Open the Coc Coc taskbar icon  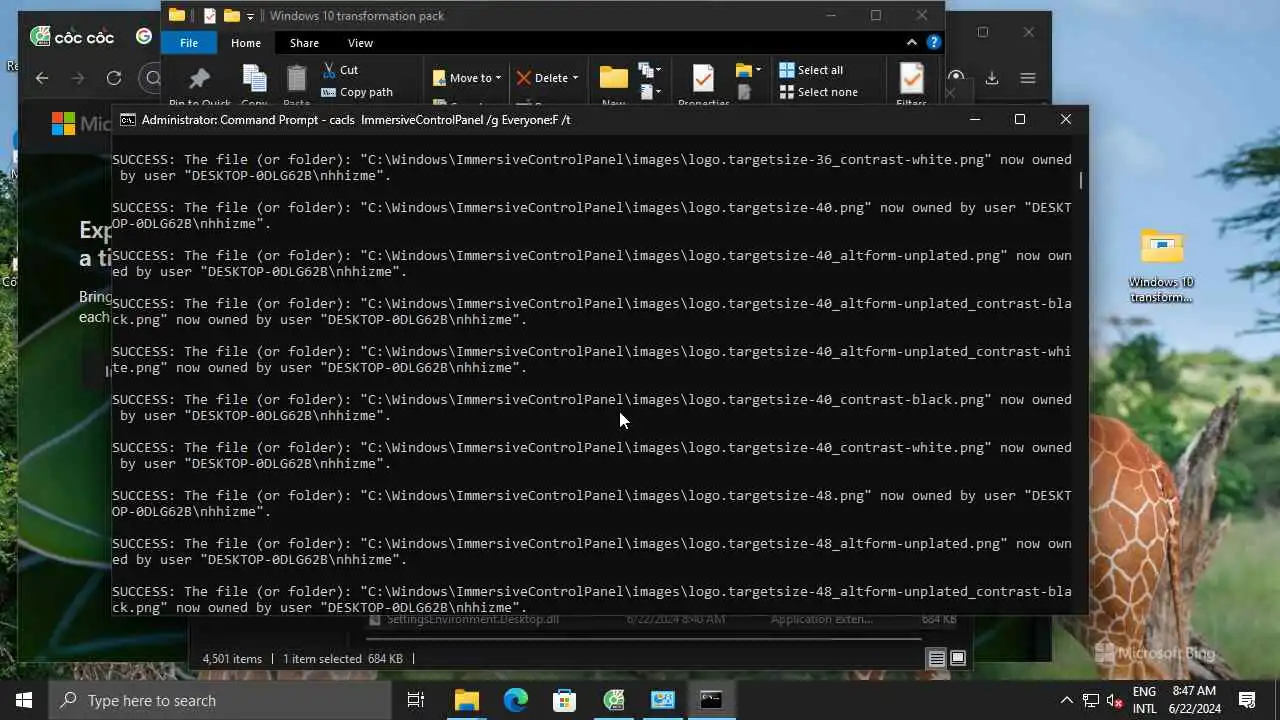pyautogui.click(x=614, y=700)
